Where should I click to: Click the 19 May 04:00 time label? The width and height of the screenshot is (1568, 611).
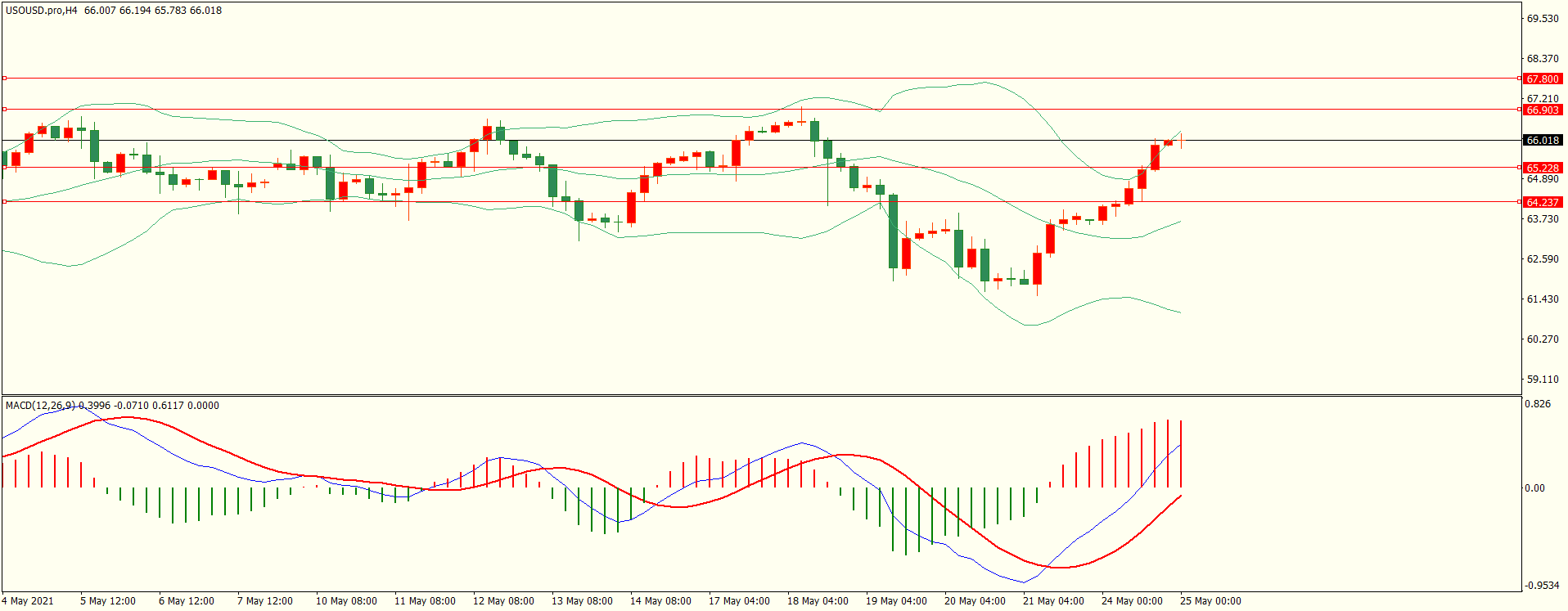[x=896, y=601]
